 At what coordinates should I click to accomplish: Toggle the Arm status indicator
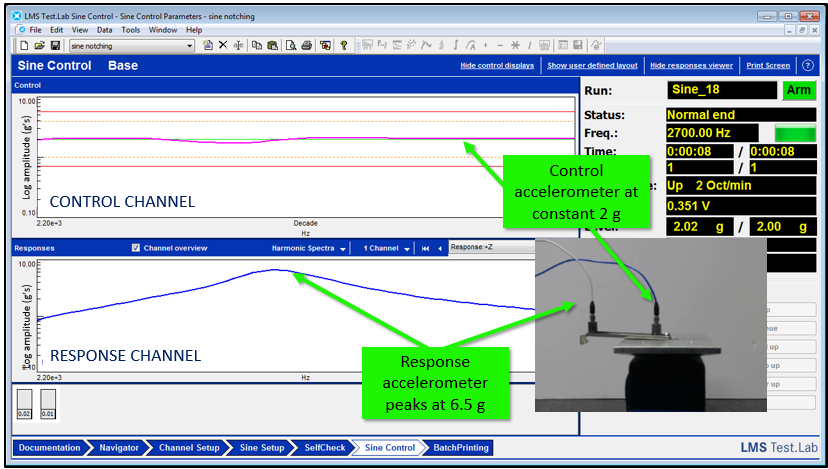point(799,90)
